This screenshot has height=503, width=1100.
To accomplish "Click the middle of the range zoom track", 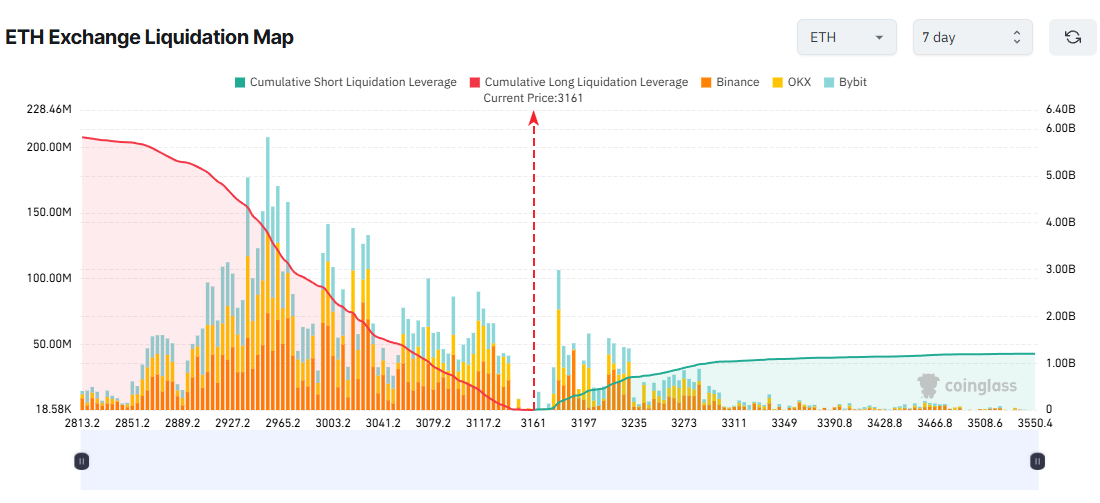I will click(560, 461).
